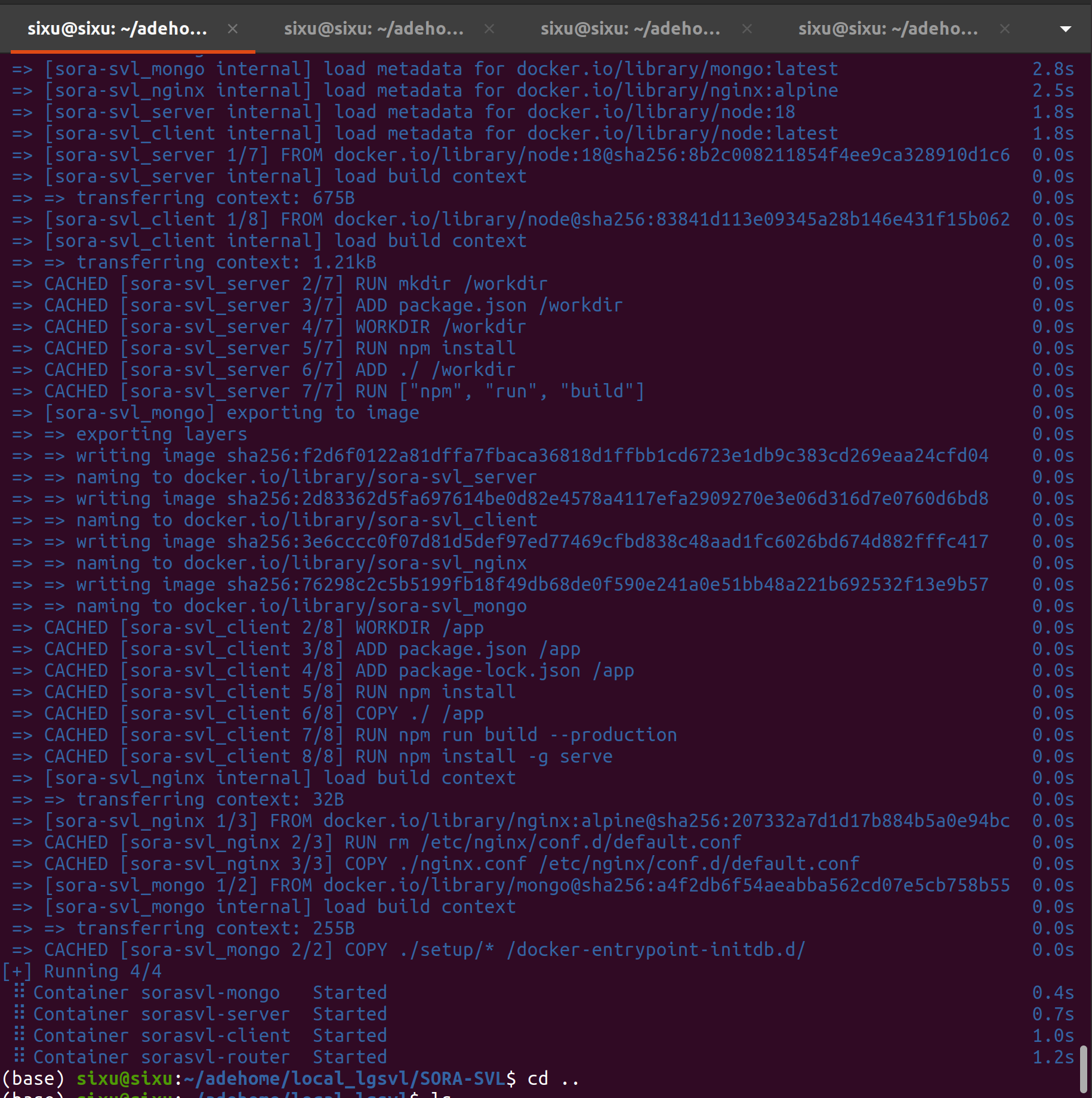Click the Container sorasvl-router Started line
This screenshot has width=1092, height=1098.
[x=209, y=1056]
